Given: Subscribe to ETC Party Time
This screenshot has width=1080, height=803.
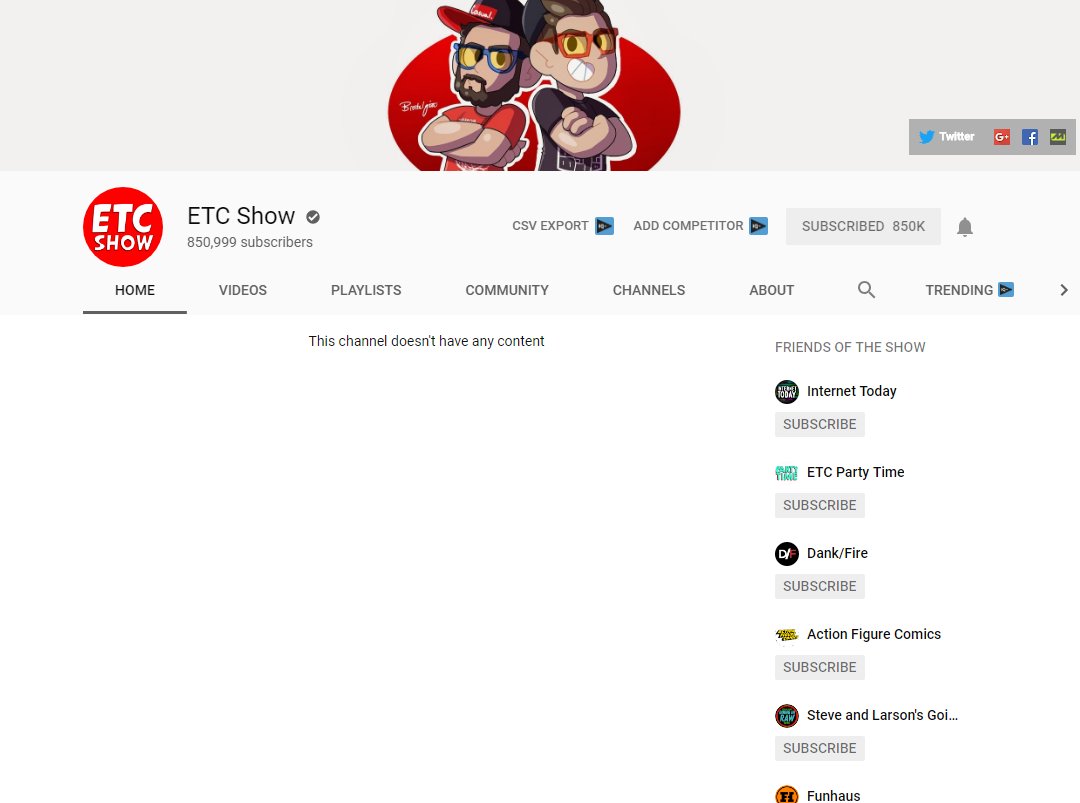Looking at the screenshot, I should tap(820, 505).
